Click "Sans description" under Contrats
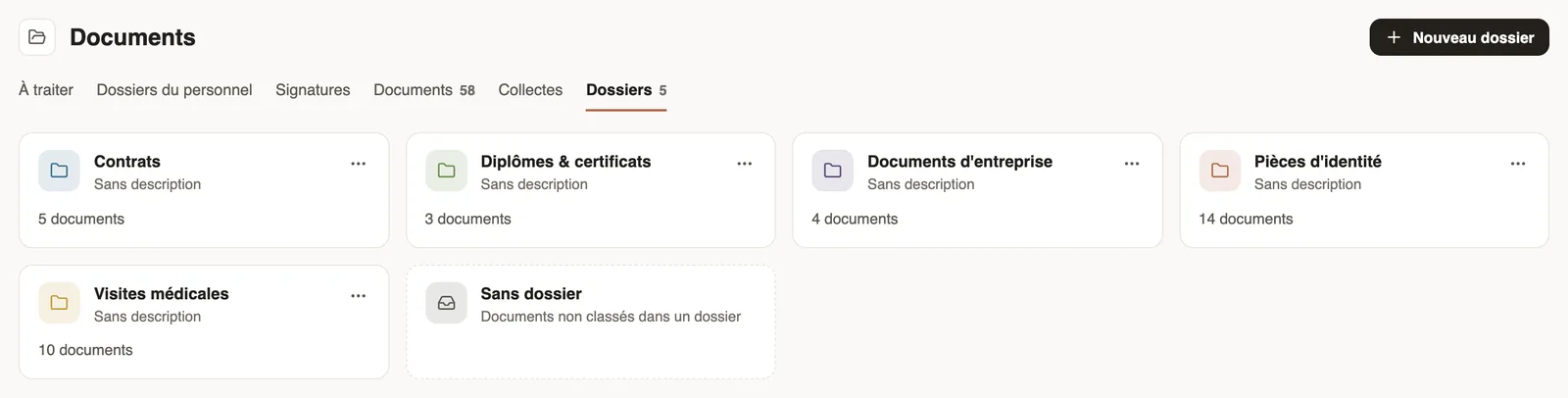The image size is (1568, 398). 147,184
